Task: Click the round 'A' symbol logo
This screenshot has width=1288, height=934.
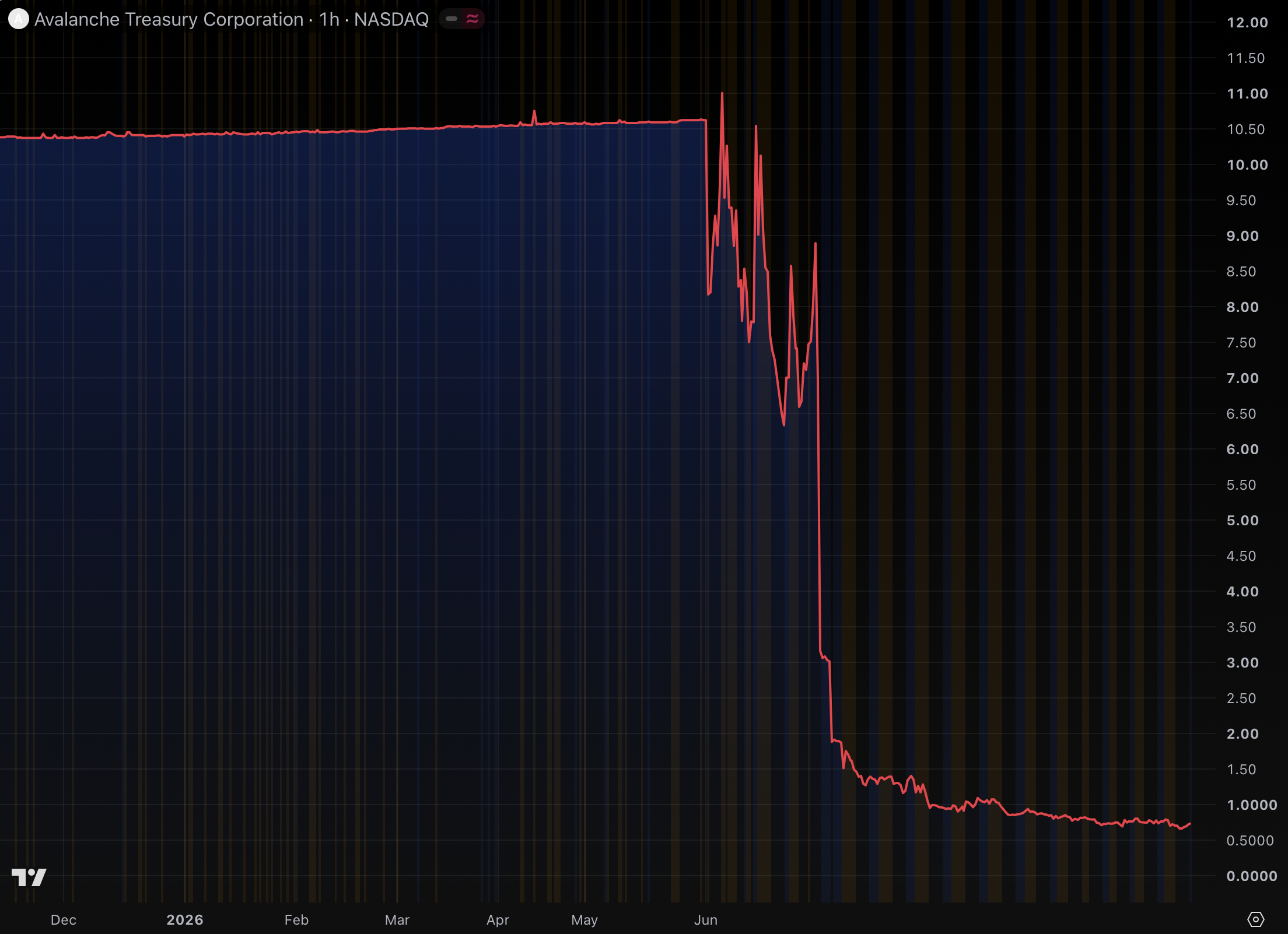Action: click(18, 19)
